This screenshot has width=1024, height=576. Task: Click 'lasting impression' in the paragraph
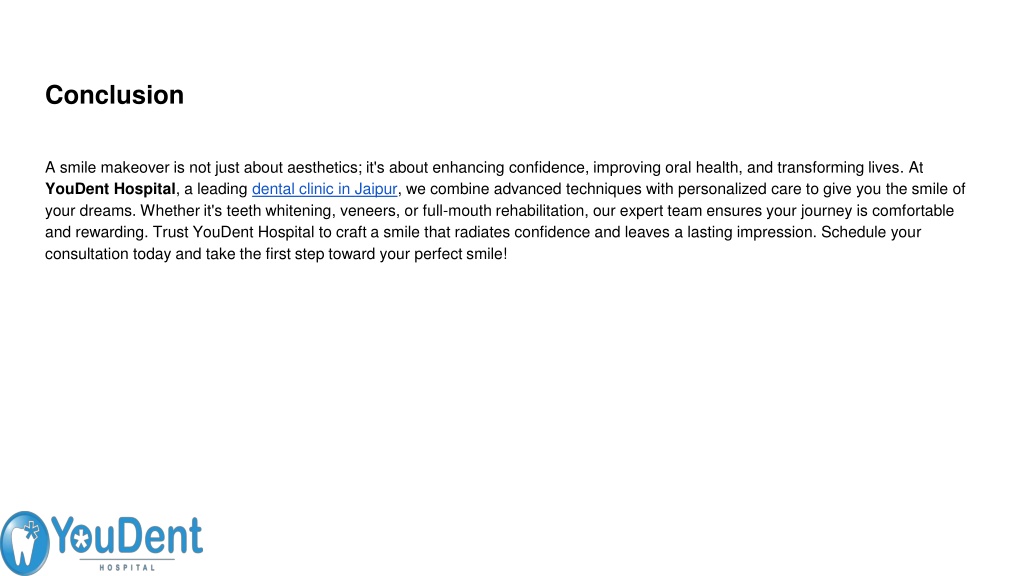point(749,232)
